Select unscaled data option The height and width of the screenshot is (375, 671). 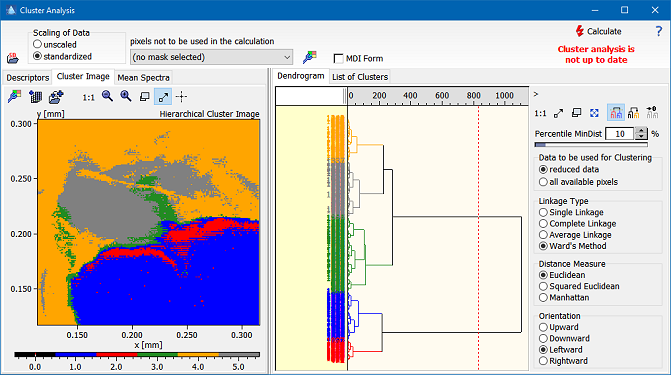coord(55,45)
